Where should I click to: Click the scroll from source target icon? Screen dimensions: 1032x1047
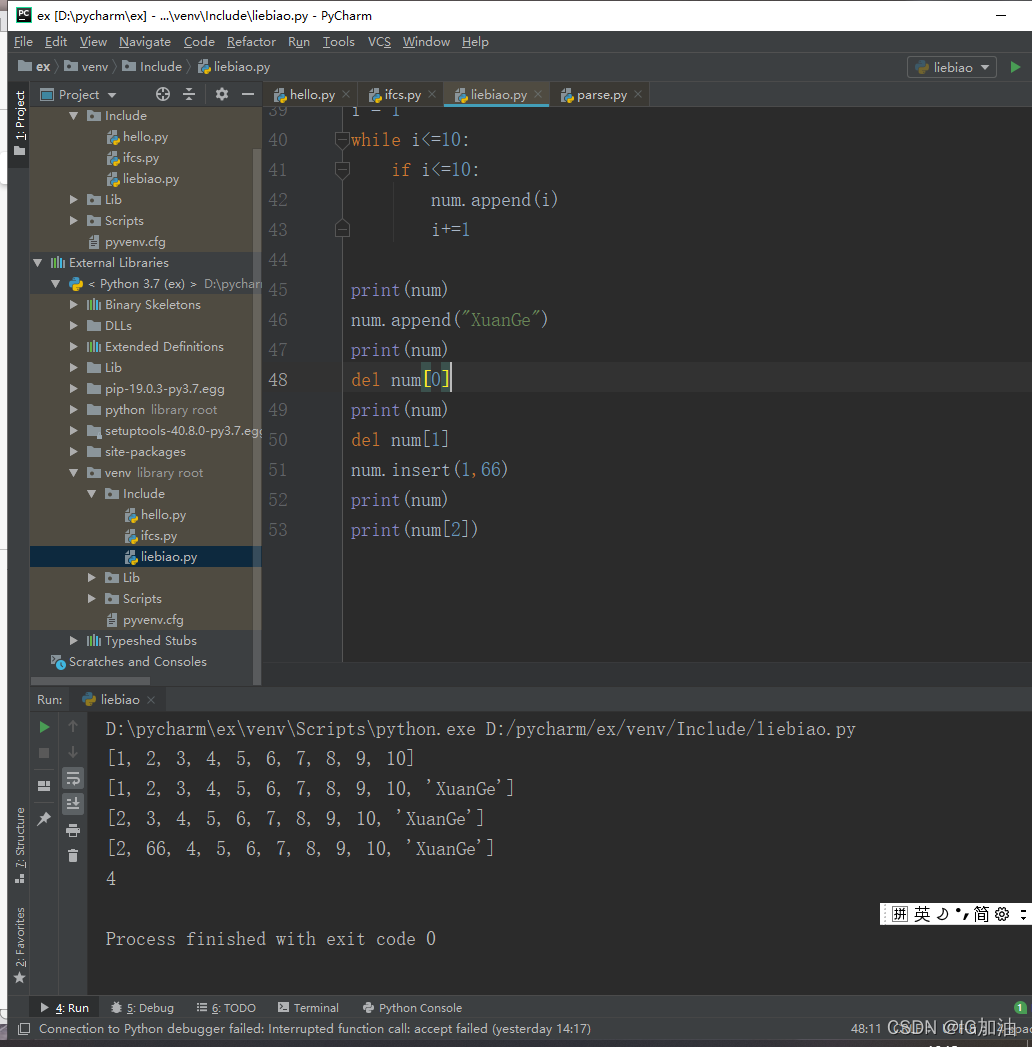click(x=163, y=94)
